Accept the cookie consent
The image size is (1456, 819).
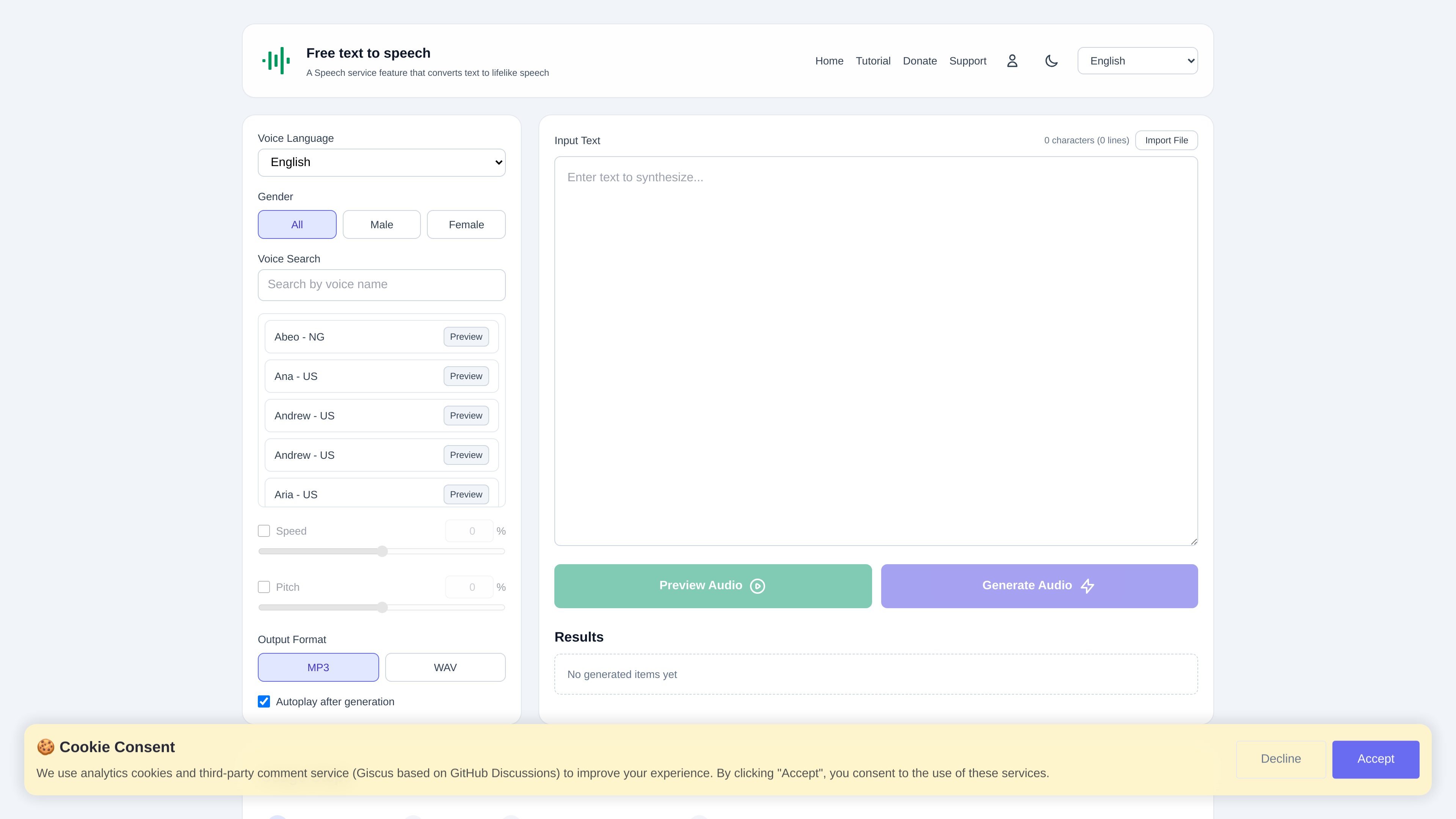coord(1375,759)
